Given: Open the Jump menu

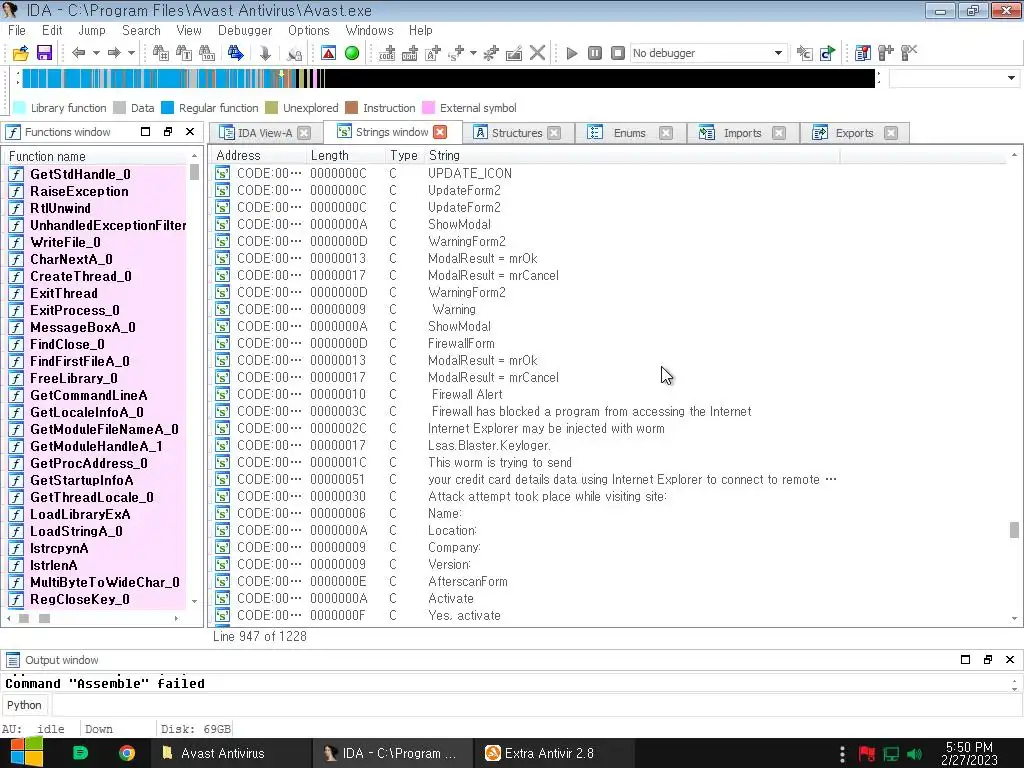Looking at the screenshot, I should [x=91, y=30].
